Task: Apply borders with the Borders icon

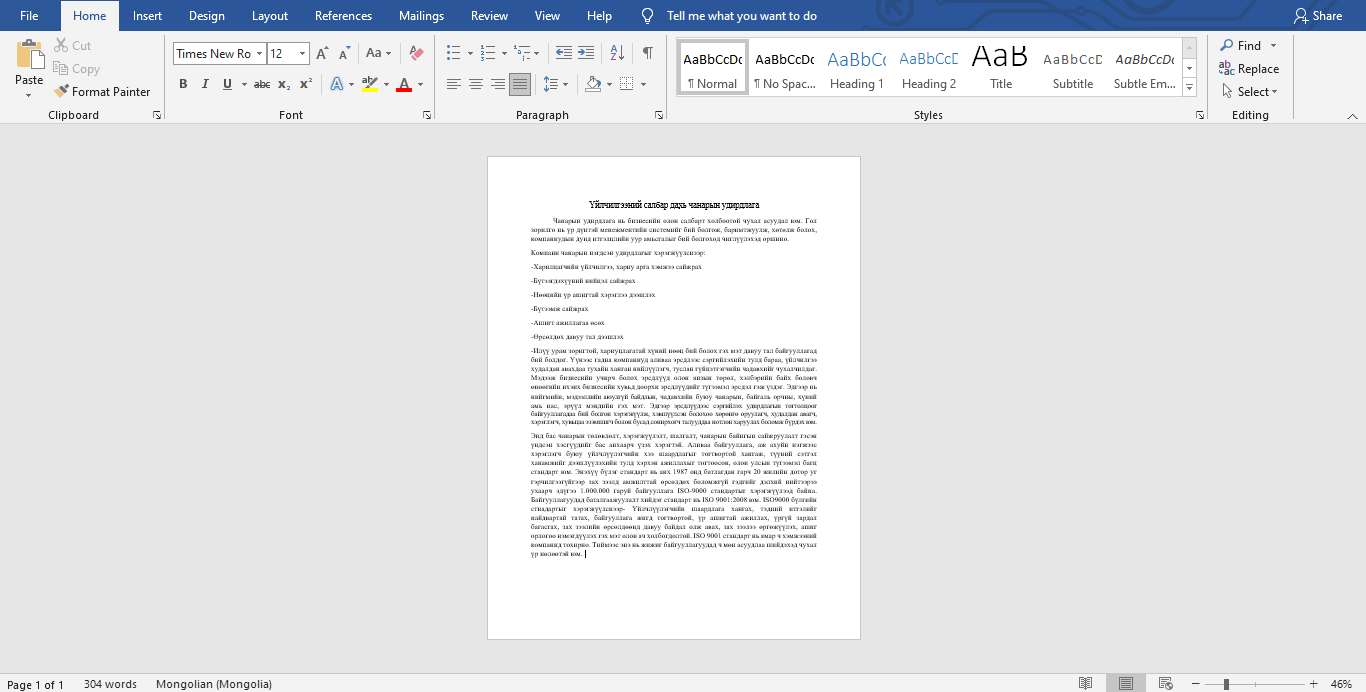Action: [x=626, y=84]
